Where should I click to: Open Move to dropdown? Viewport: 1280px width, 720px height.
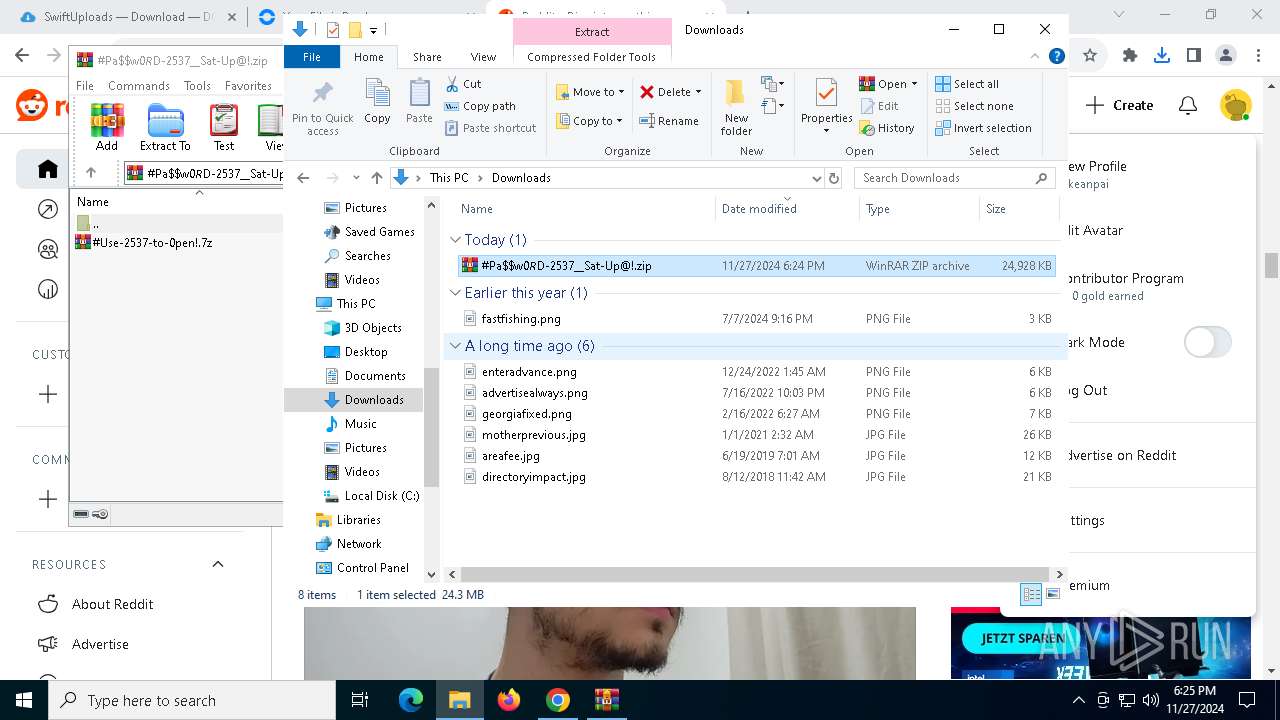coord(590,92)
